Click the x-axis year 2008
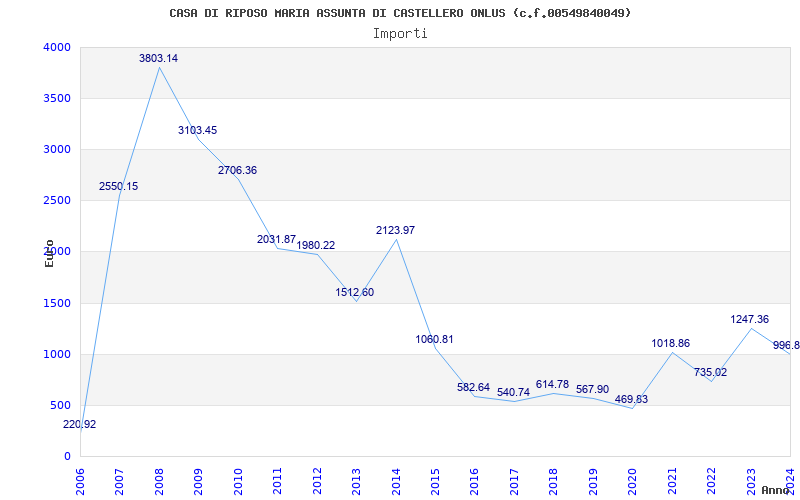This screenshot has height=500, width=800. (x=159, y=482)
